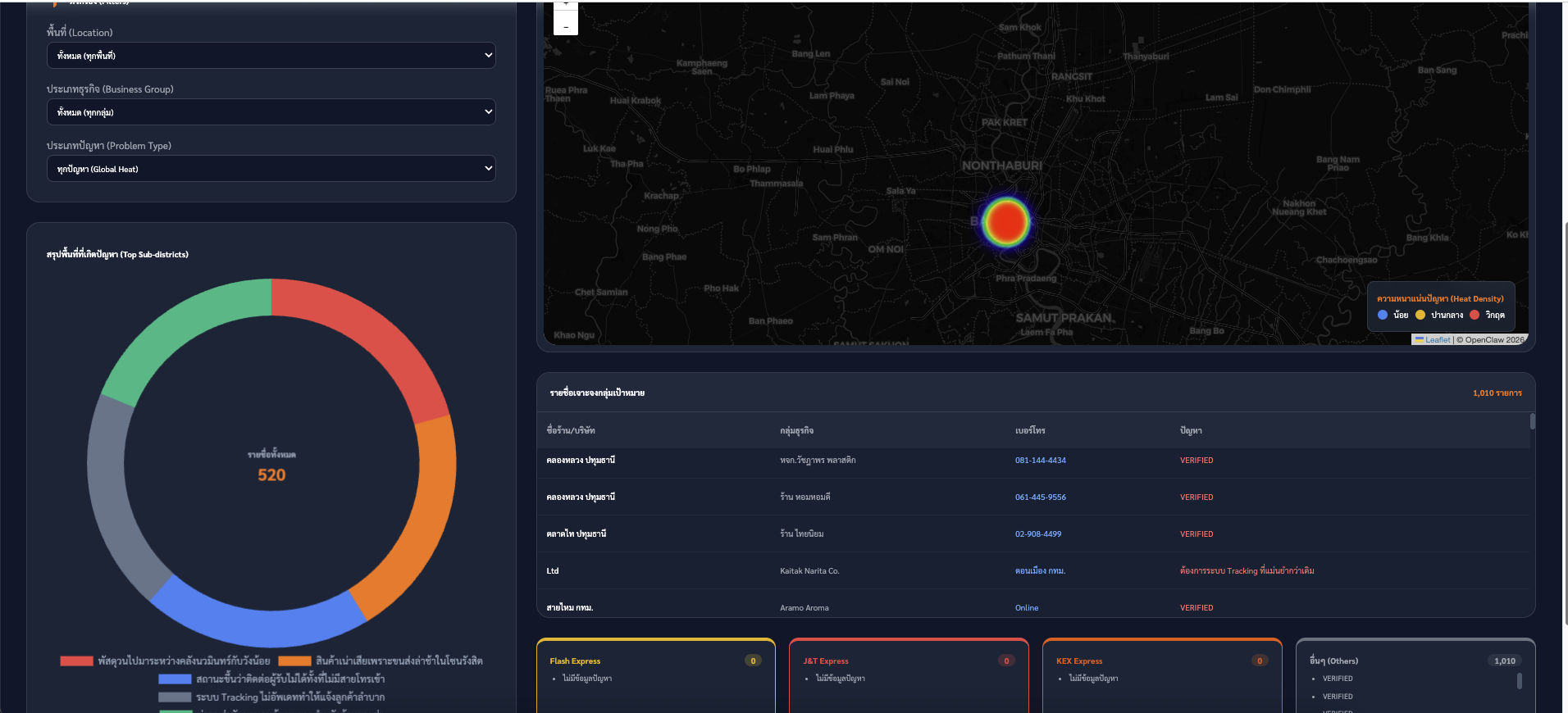The width and height of the screenshot is (1568, 713).
Task: Select the KEX Express card header
Action: tap(1079, 661)
